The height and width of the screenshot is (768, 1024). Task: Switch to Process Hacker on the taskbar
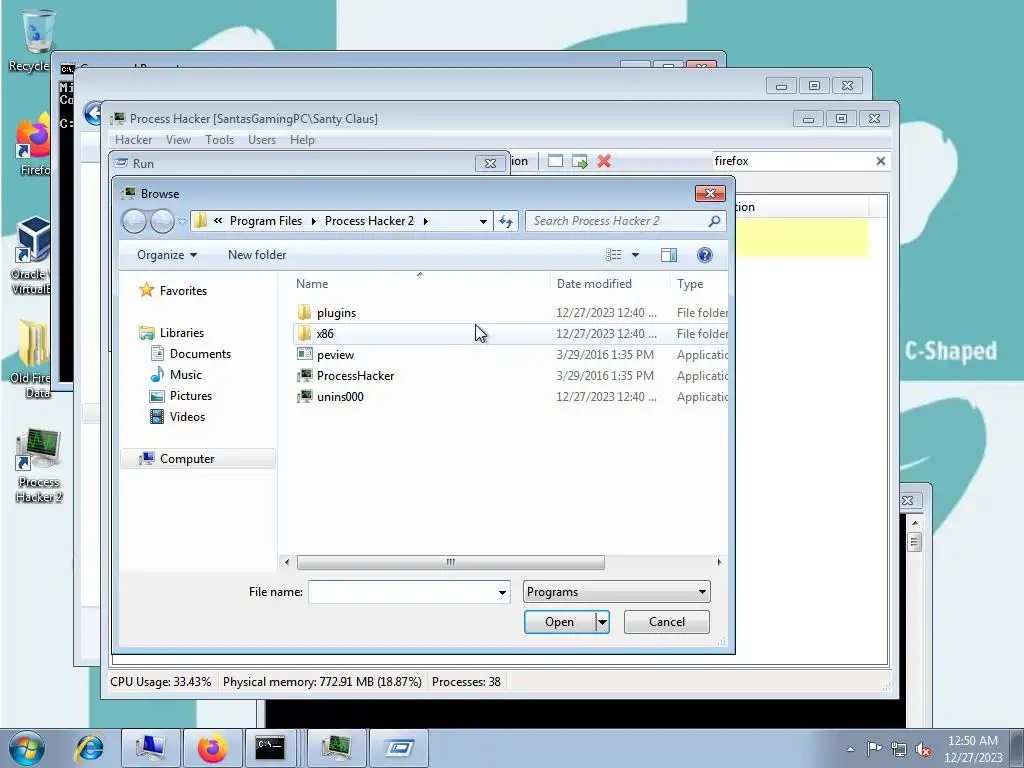337,748
